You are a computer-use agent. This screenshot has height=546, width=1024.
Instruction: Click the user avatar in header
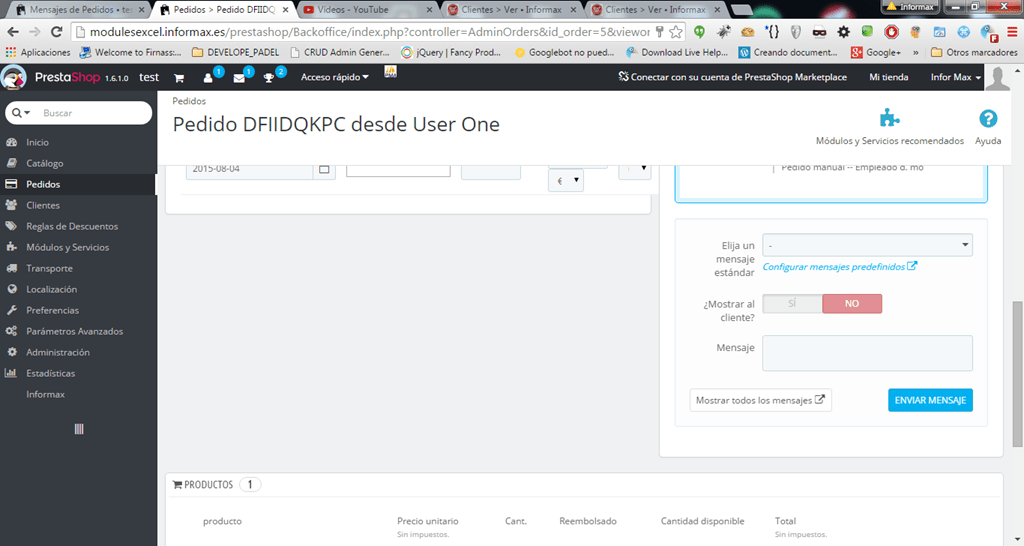997,78
